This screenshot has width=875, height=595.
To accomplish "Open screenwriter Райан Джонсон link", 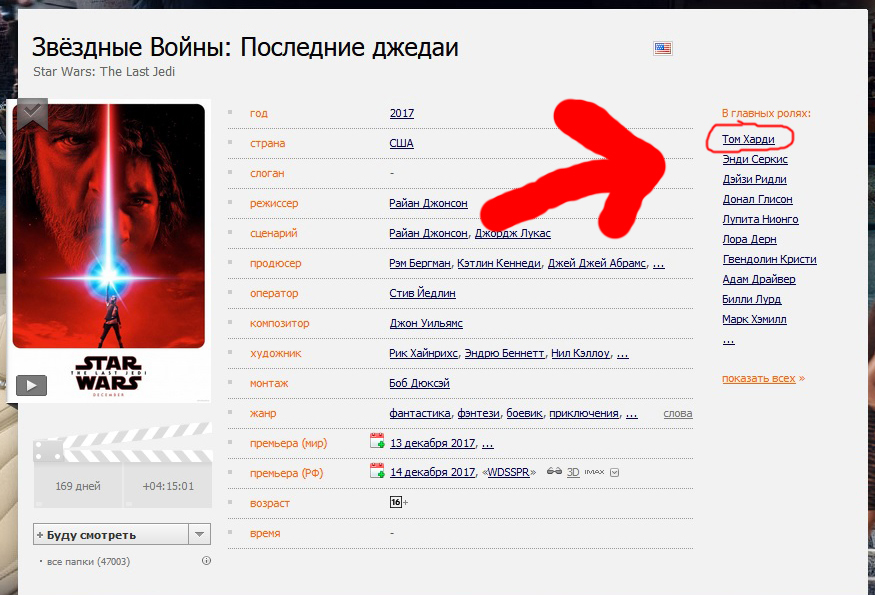I will 429,233.
